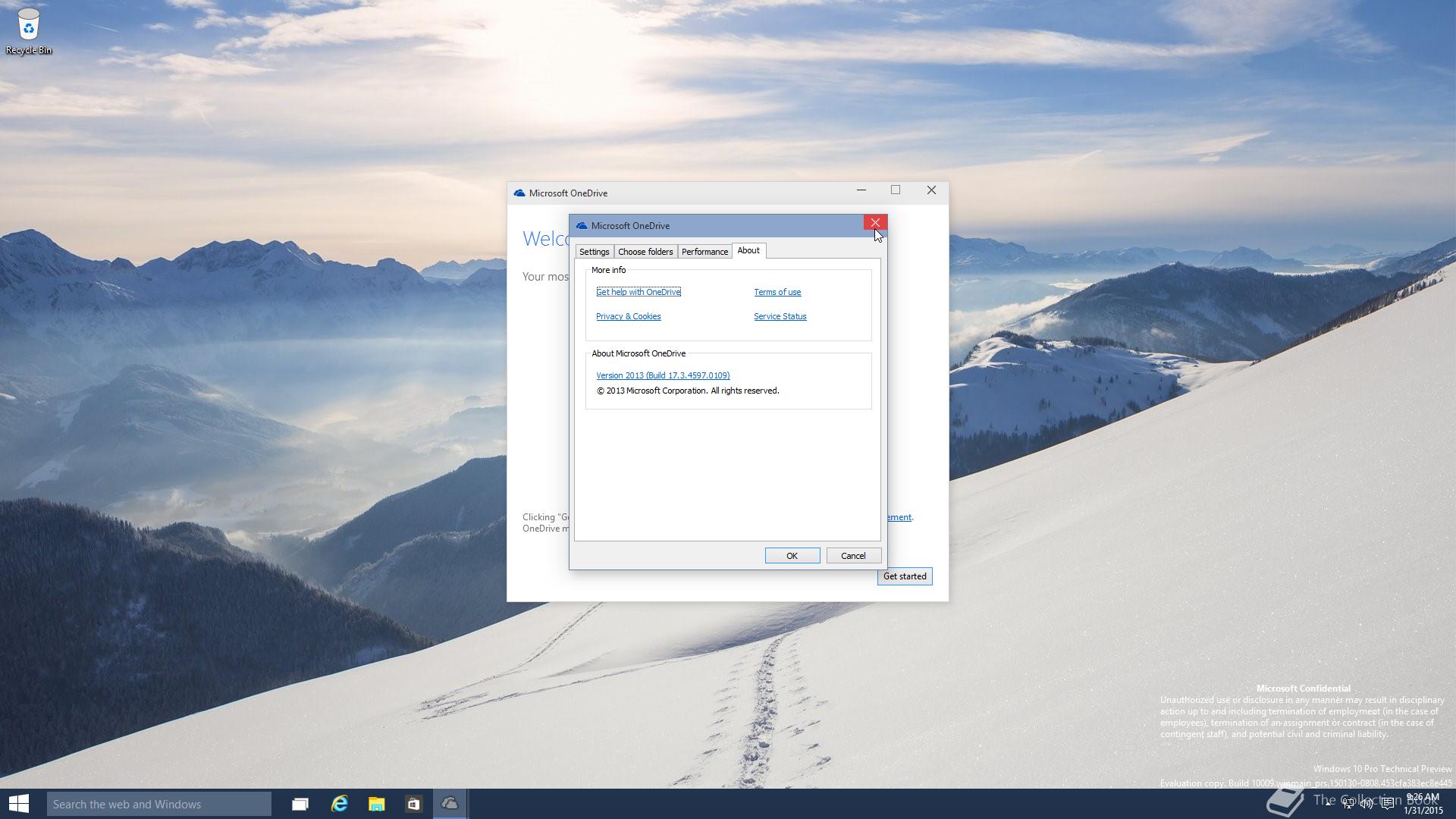Viewport: 1456px width, 819px height.
Task: Switch to the Choose folders tab
Action: click(x=645, y=252)
